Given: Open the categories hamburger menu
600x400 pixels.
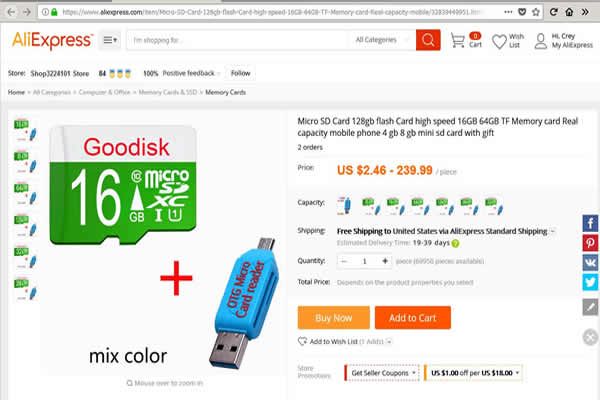Looking at the screenshot, I should [110, 40].
